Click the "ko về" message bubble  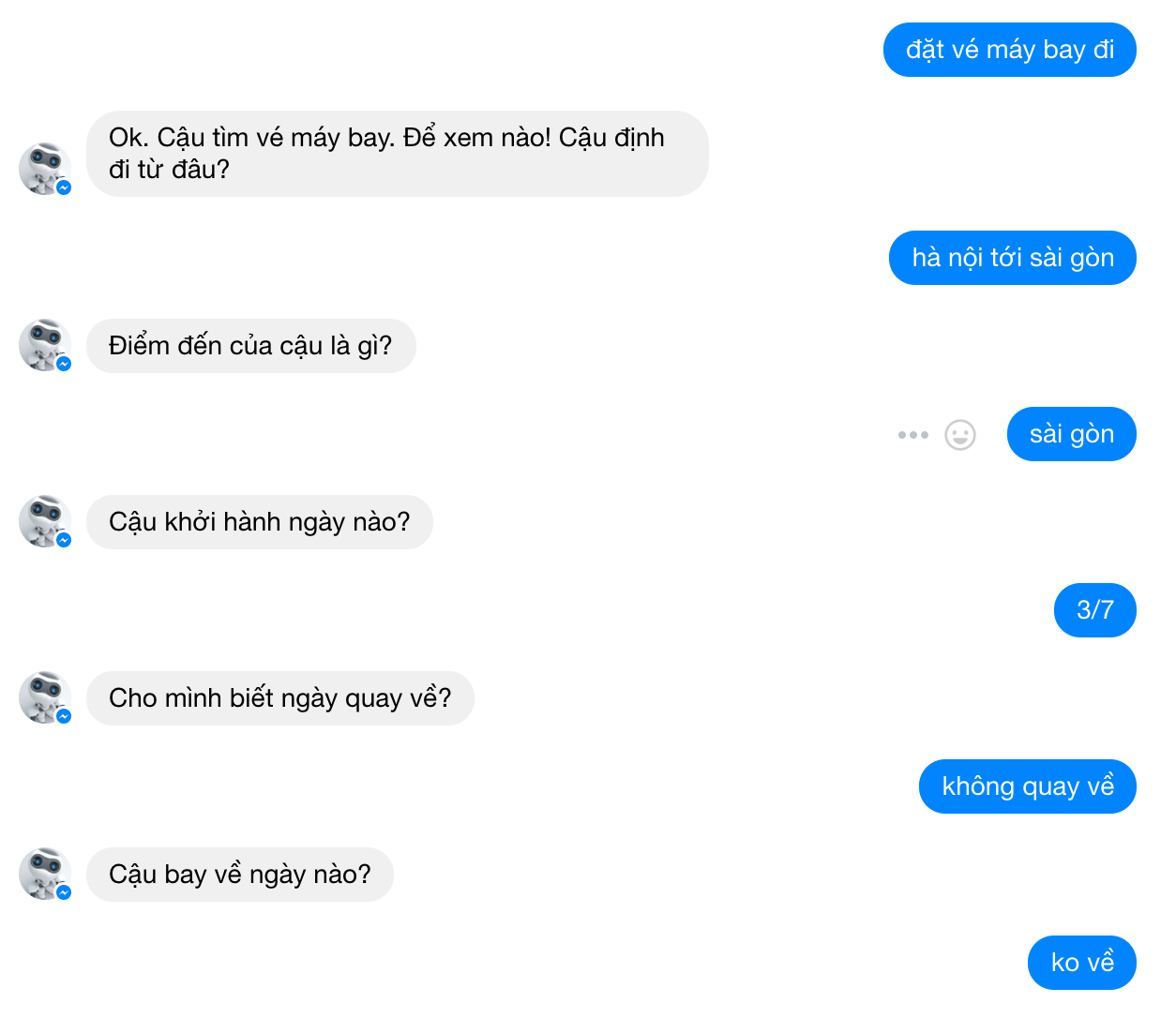(x=1081, y=963)
